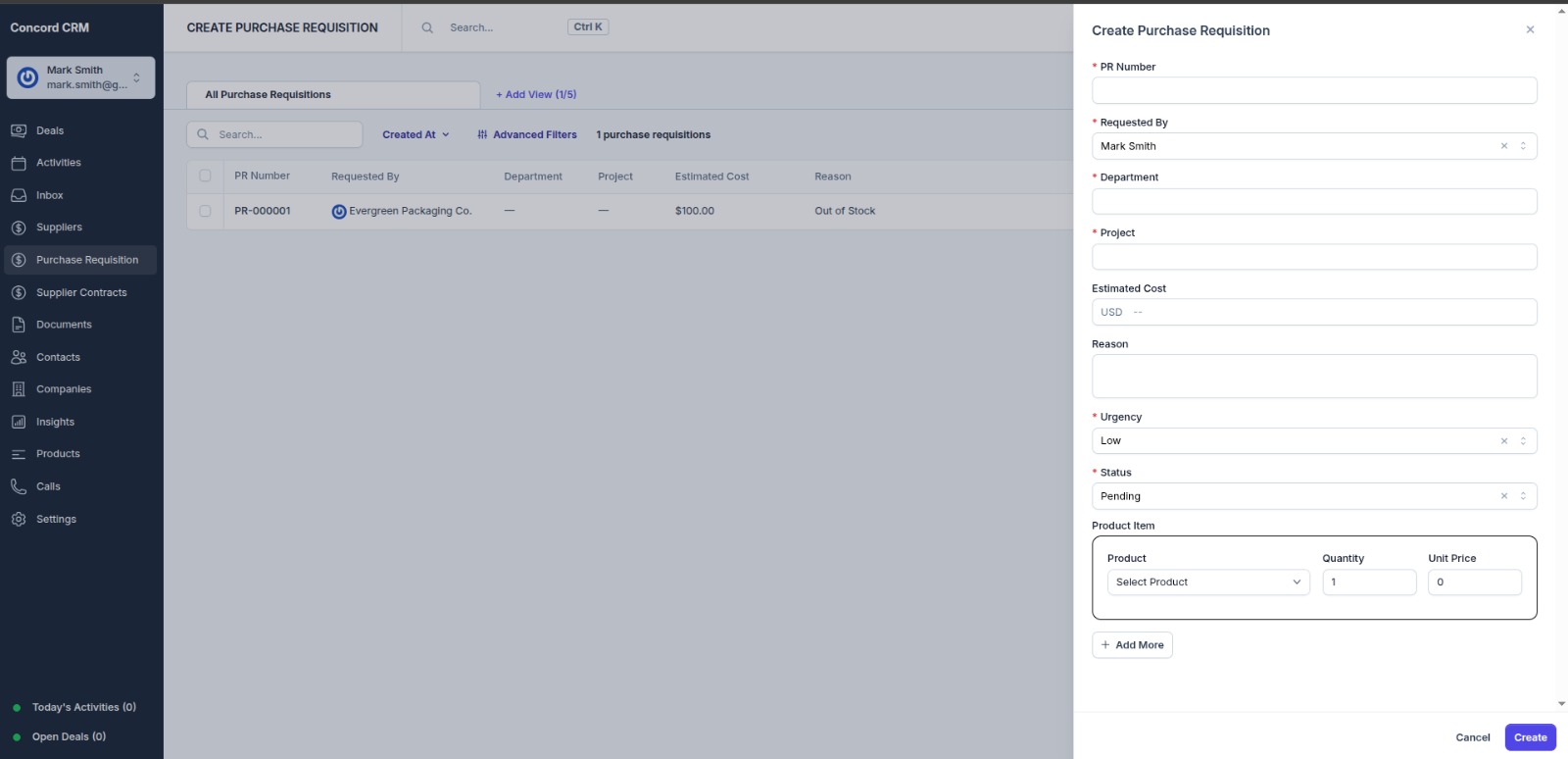Click the Calls phone icon
Image resolution: width=1568 pixels, height=759 pixels.
pos(19,486)
